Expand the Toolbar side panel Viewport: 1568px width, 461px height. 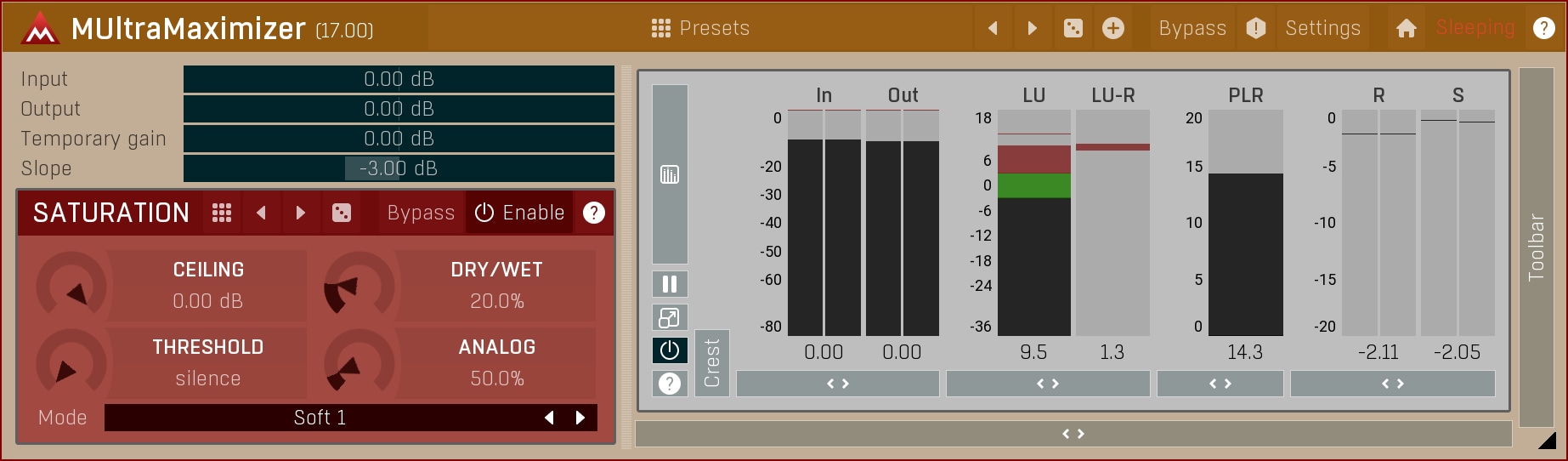click(x=1536, y=247)
